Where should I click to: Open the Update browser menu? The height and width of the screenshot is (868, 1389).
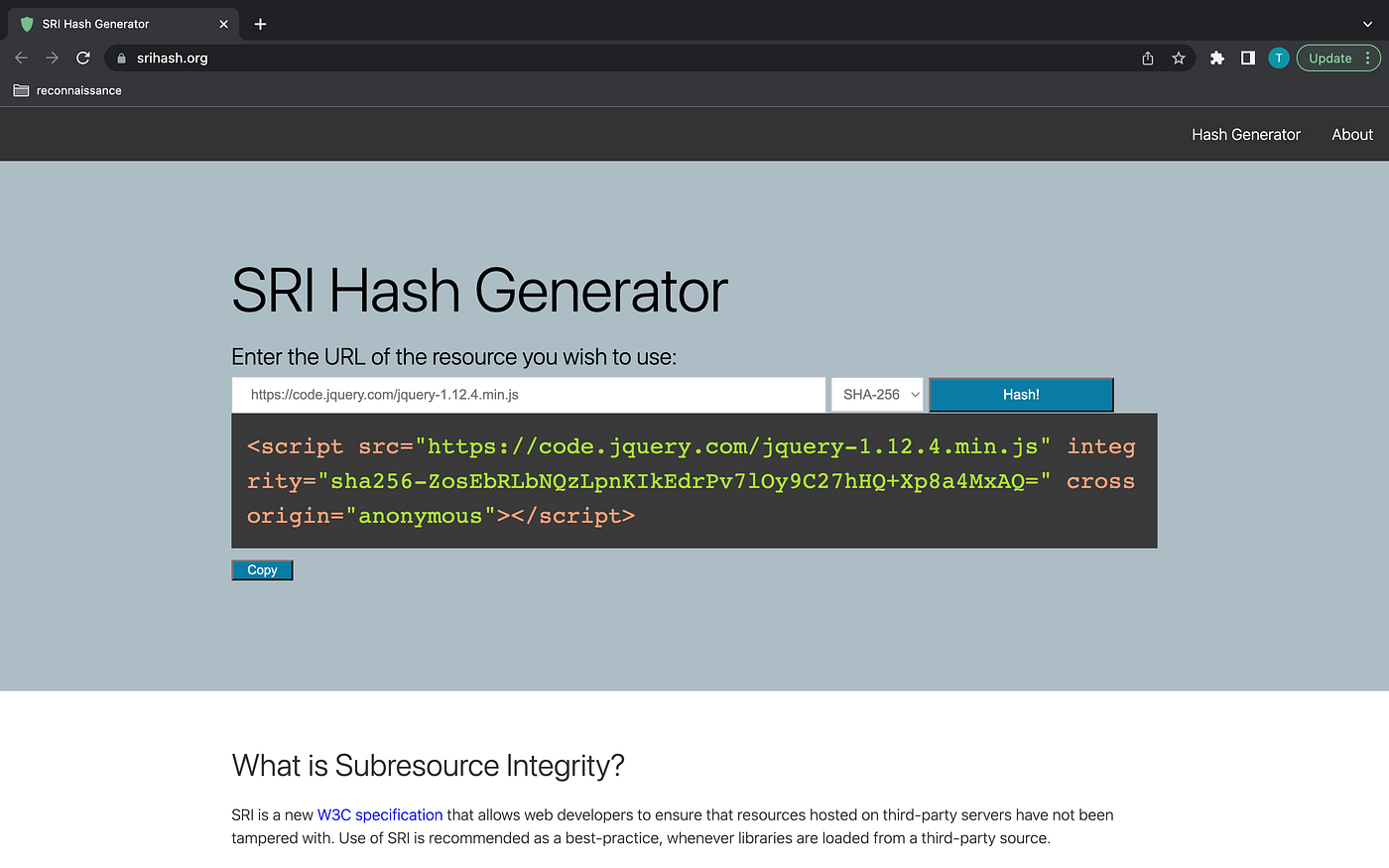click(1338, 59)
